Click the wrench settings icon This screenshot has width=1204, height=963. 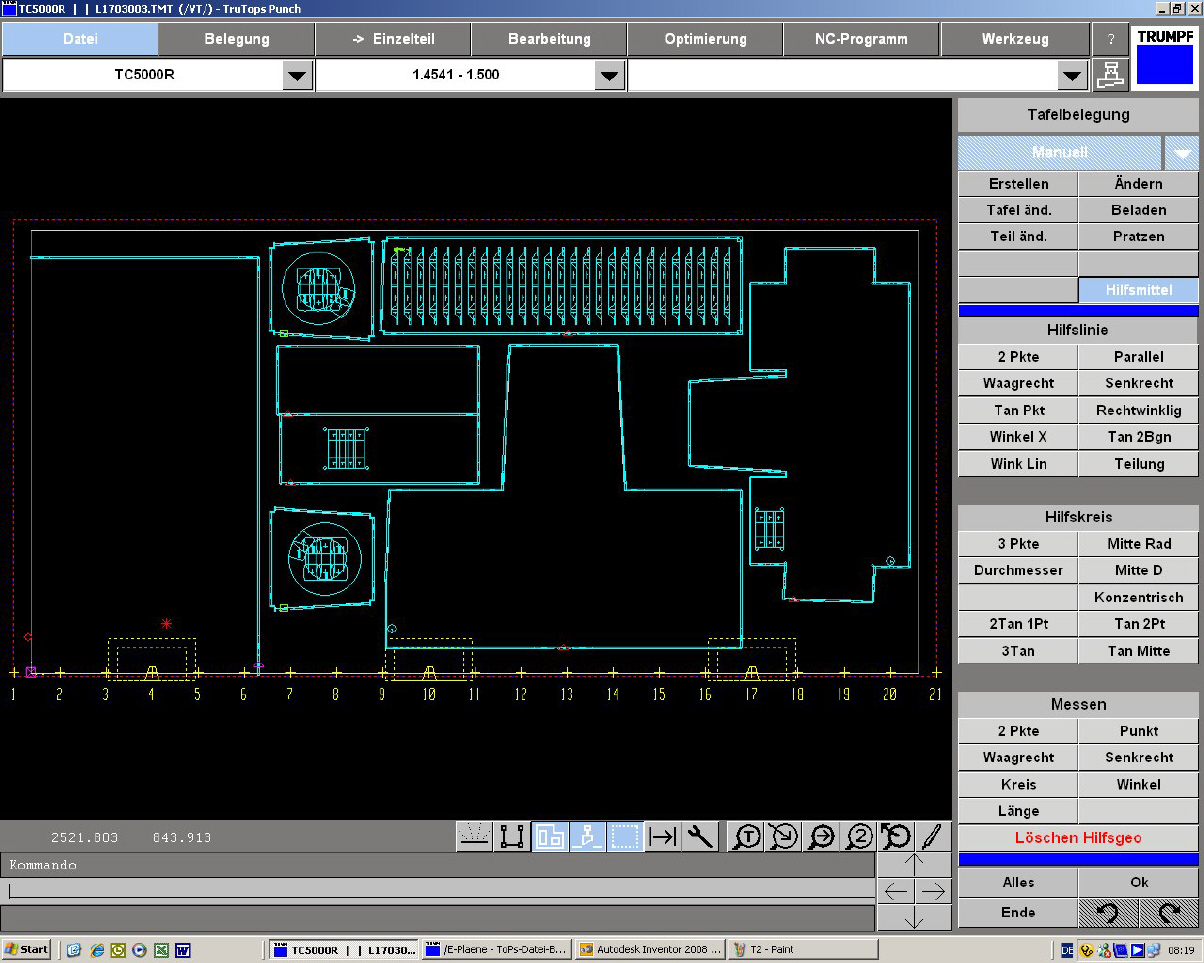[x=701, y=836]
